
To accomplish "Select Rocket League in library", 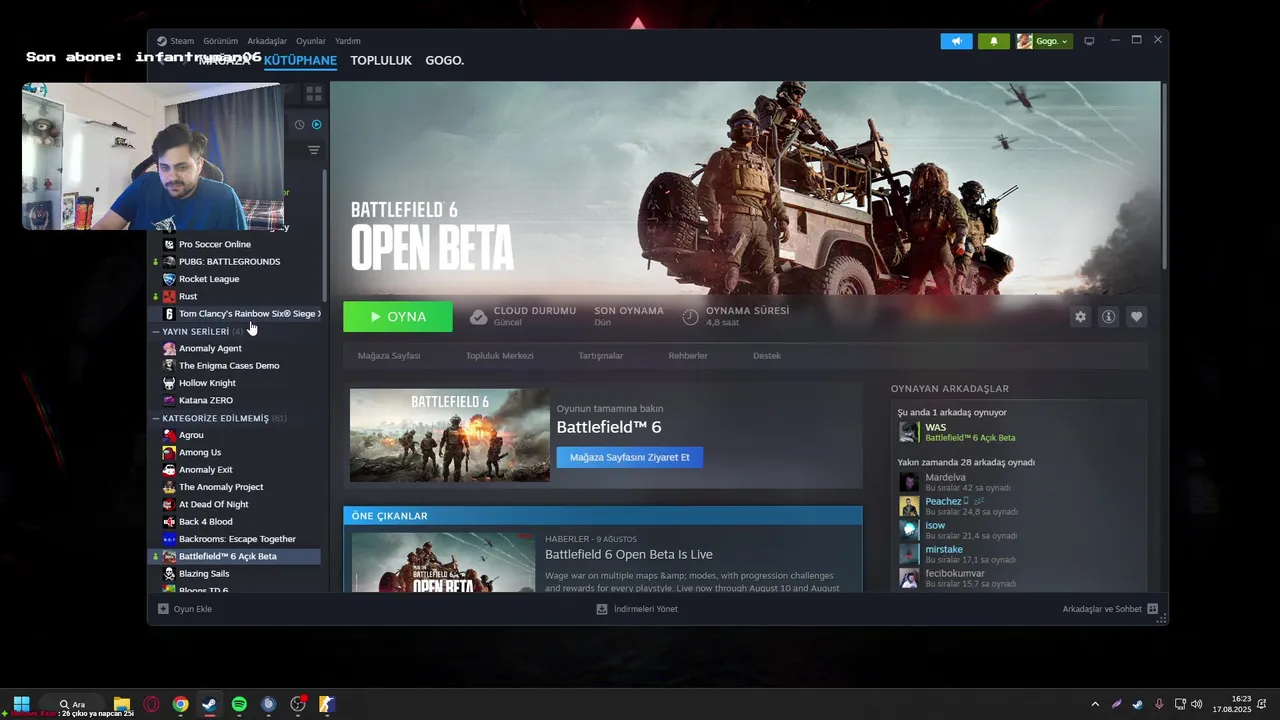I will (x=236, y=279).
